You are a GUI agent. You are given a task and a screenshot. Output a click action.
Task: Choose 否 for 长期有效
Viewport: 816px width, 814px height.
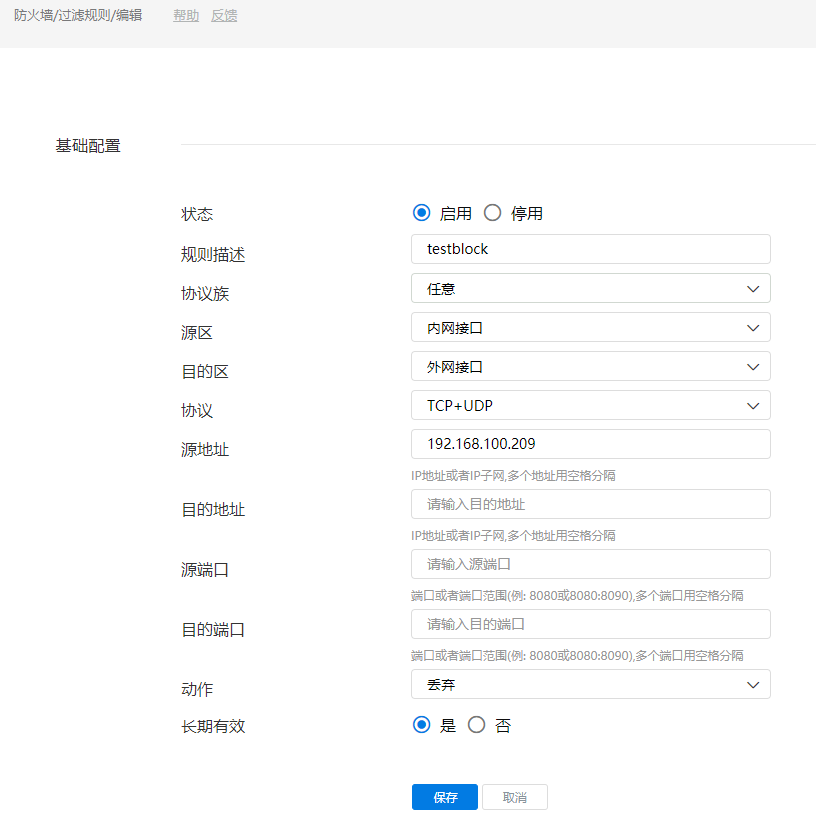coord(477,725)
